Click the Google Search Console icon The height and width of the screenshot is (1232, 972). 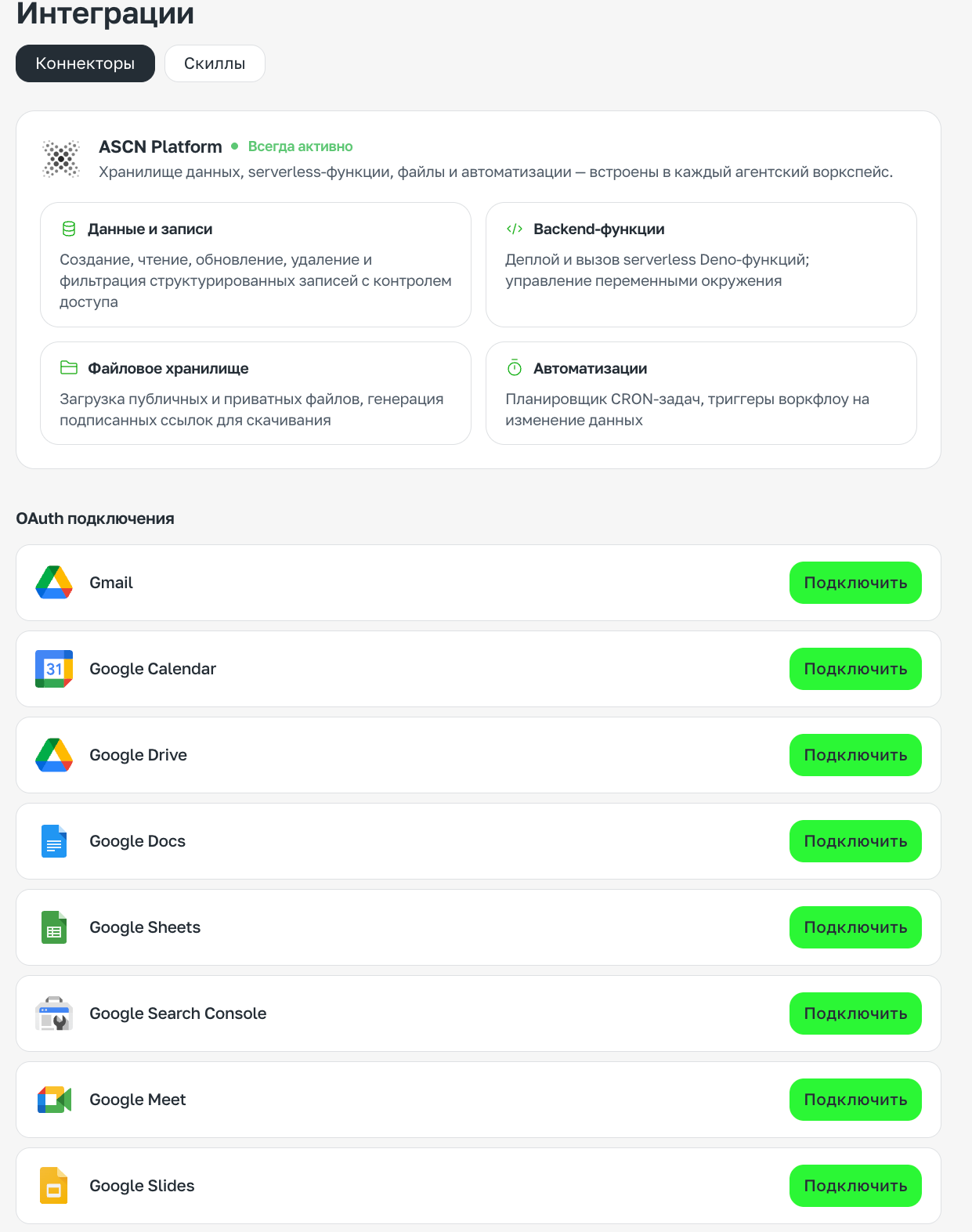tap(54, 1013)
